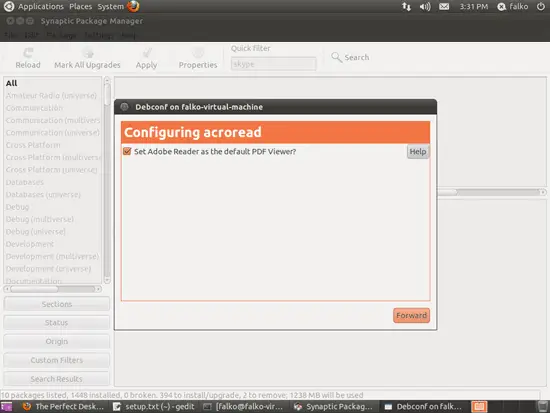
Task: Click sections list horizontal scrollbar
Action: coord(53,289)
